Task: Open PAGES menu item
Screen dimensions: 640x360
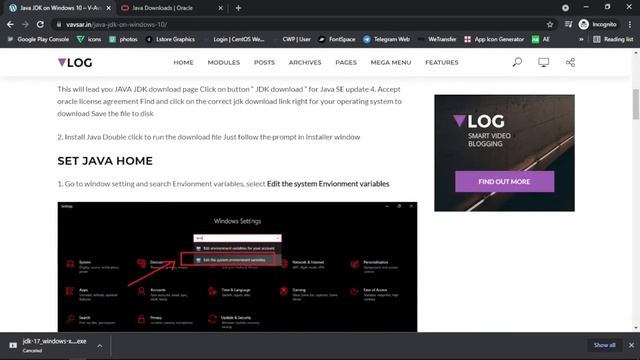Action: tap(346, 62)
